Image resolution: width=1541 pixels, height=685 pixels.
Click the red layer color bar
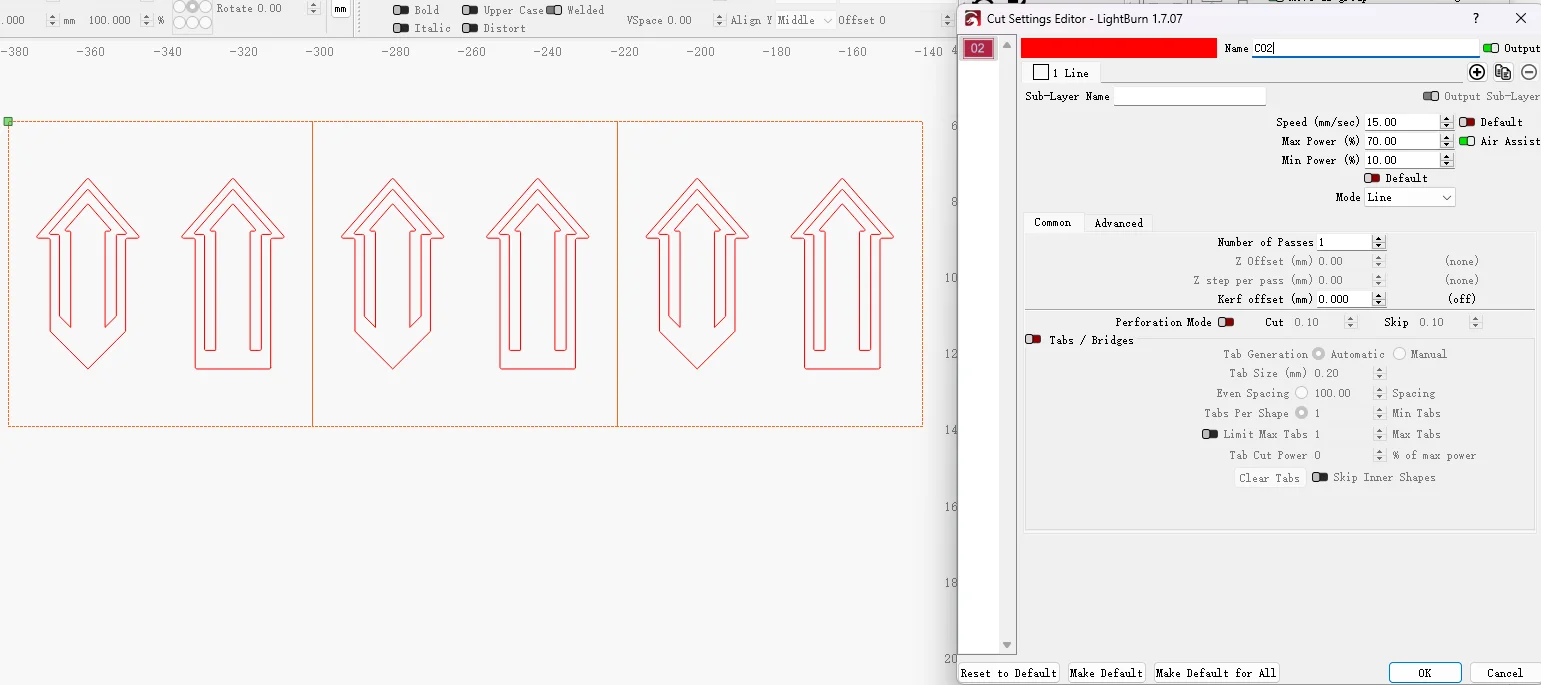(x=1119, y=48)
